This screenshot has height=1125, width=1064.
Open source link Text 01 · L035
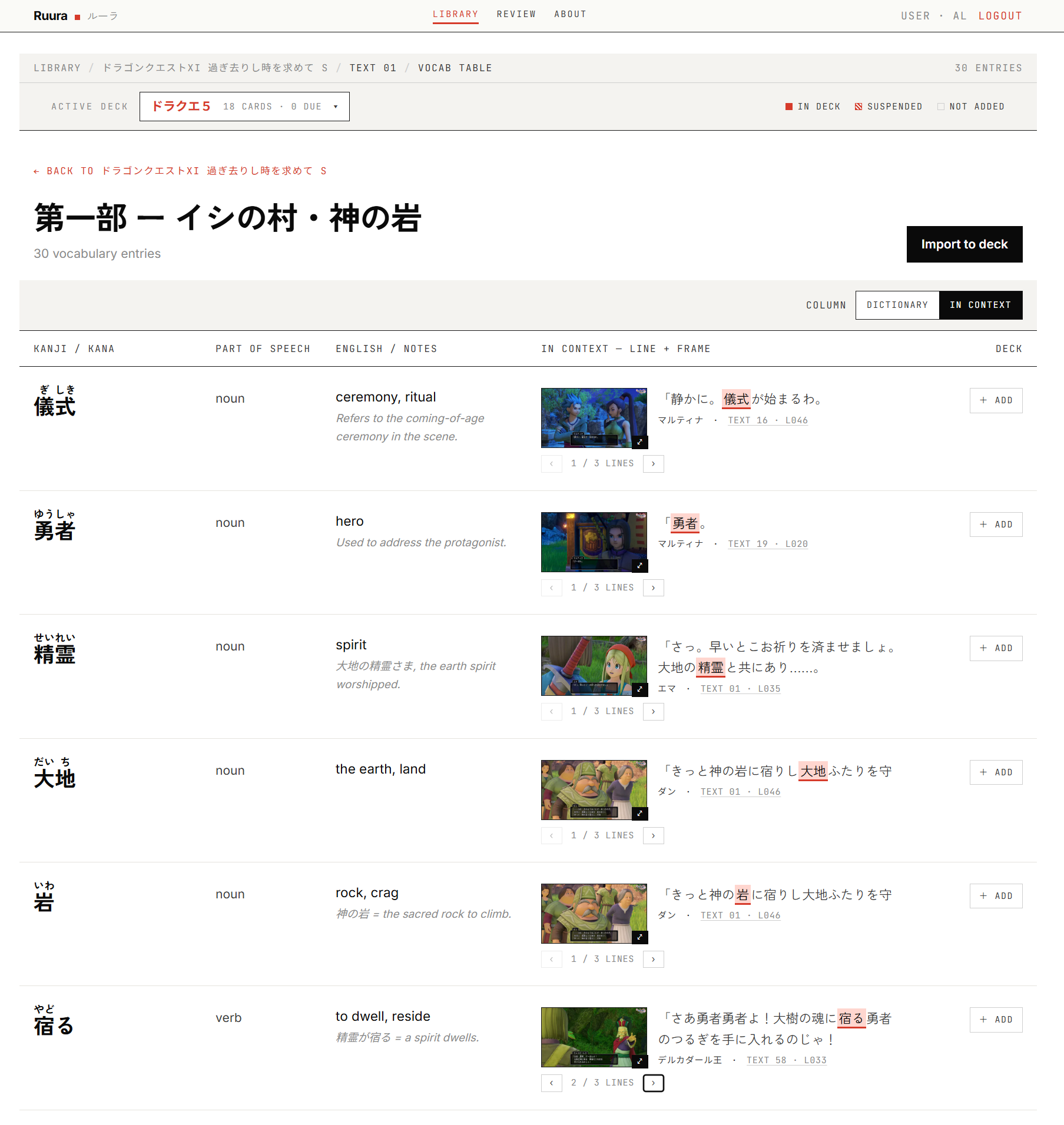pos(740,689)
